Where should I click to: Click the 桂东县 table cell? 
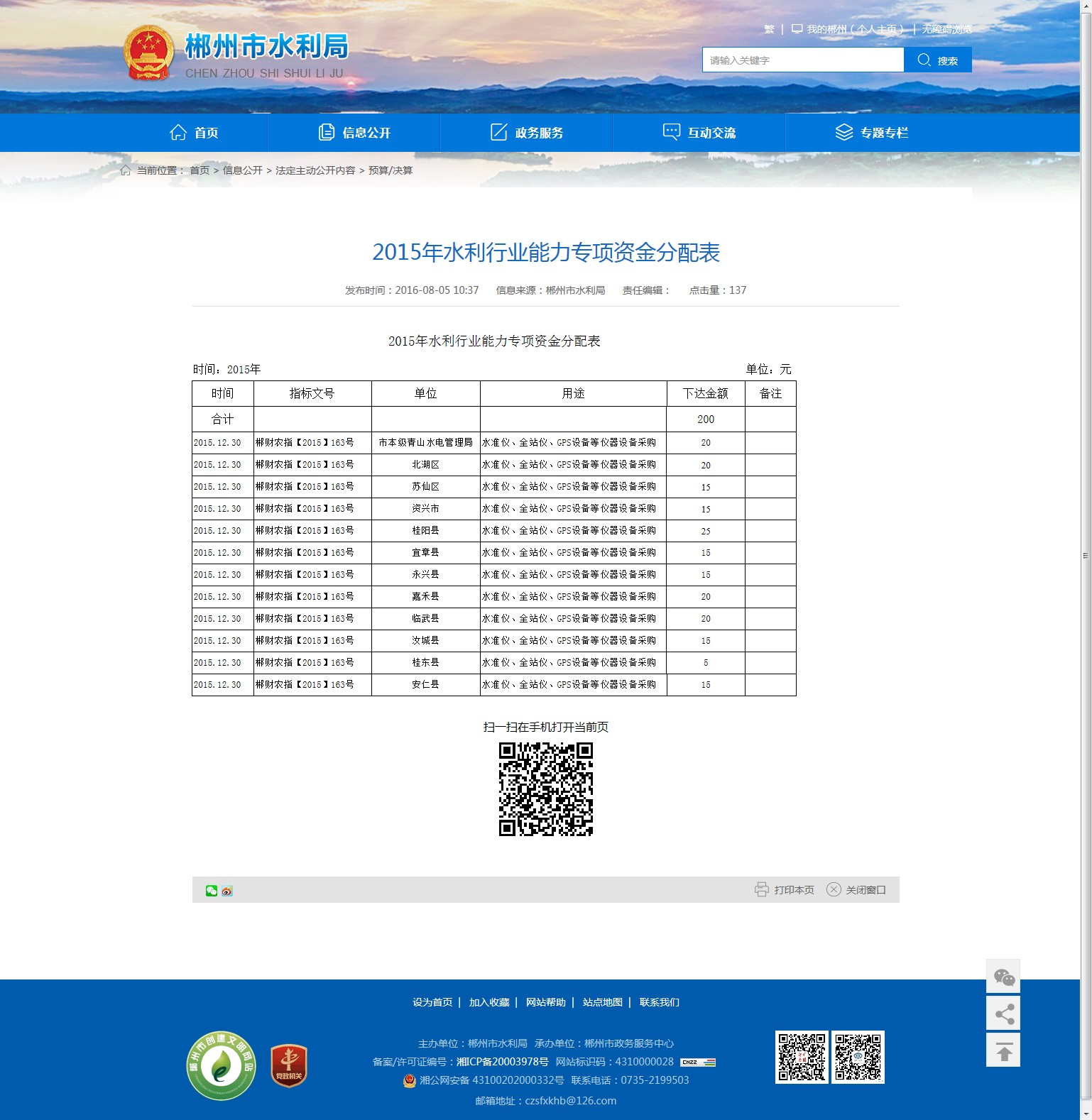click(x=426, y=662)
